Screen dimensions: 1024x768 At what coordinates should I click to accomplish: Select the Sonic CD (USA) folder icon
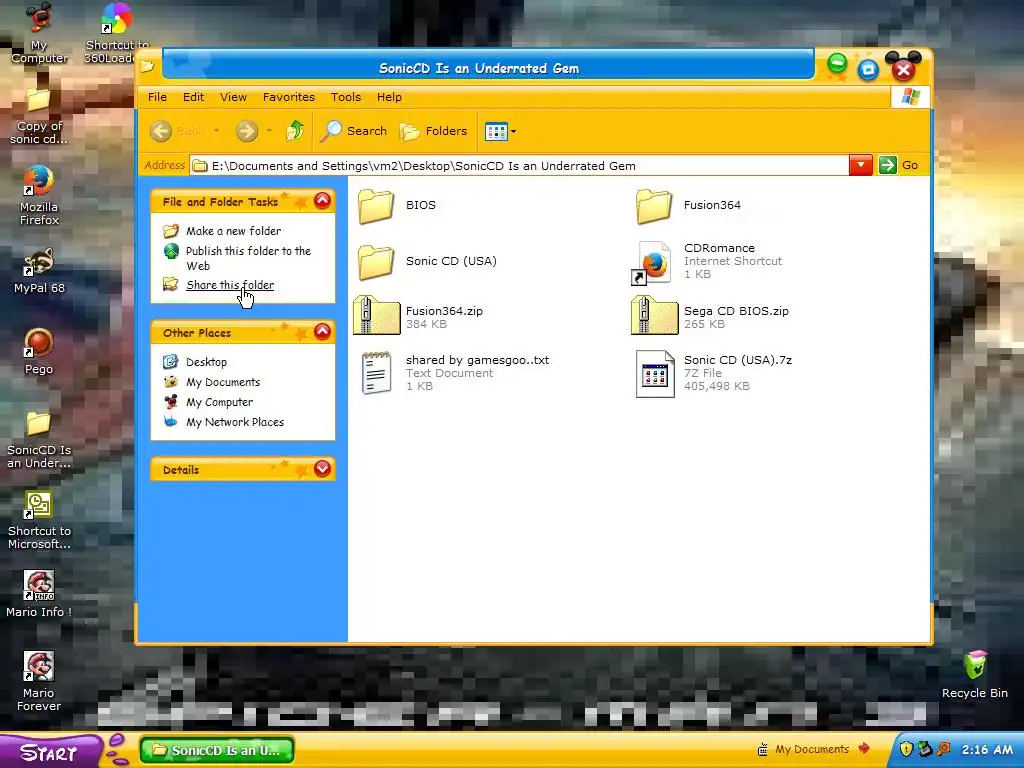point(376,262)
